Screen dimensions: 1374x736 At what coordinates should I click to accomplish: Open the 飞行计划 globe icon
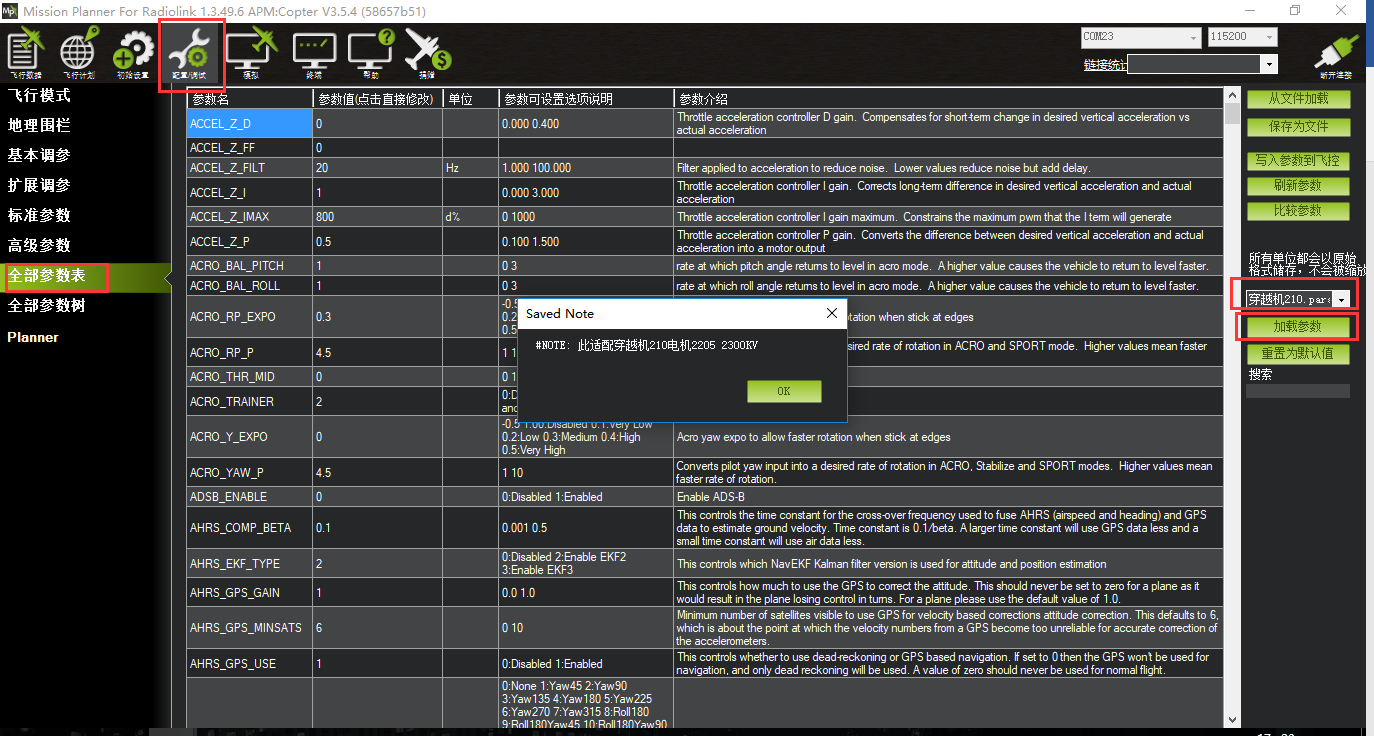tap(79, 52)
